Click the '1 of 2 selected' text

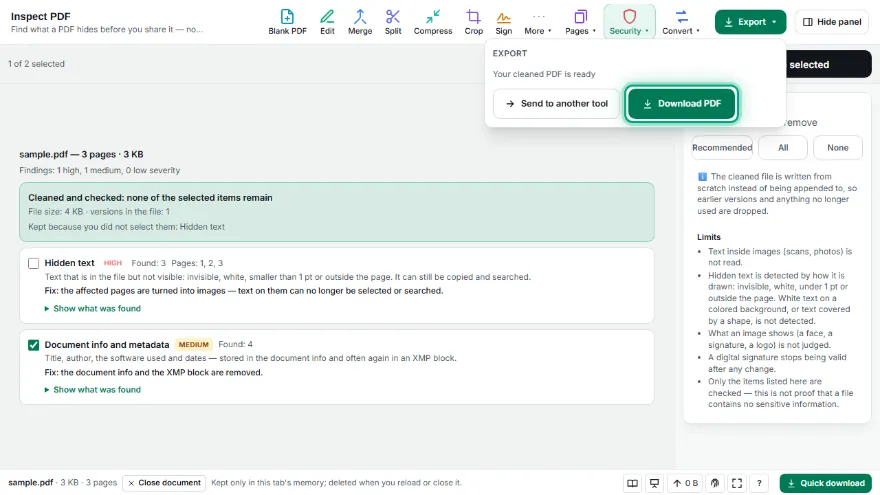point(36,64)
